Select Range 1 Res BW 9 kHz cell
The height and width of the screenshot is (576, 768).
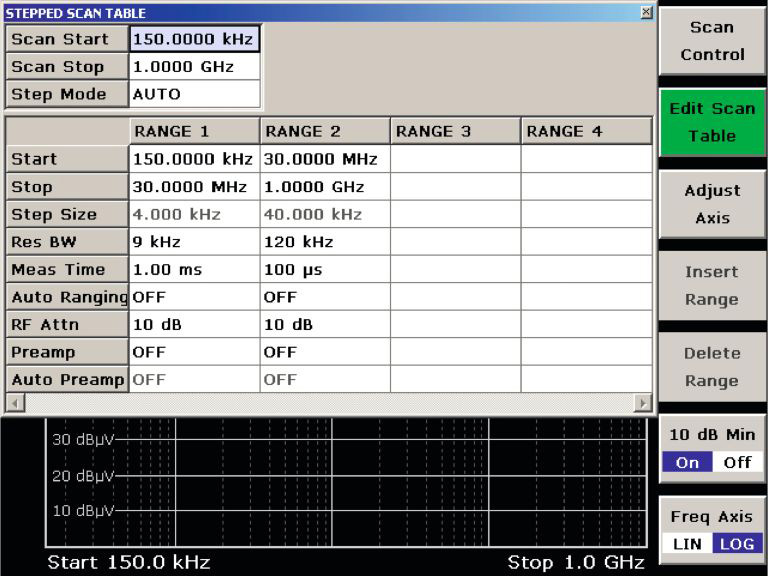click(x=194, y=242)
